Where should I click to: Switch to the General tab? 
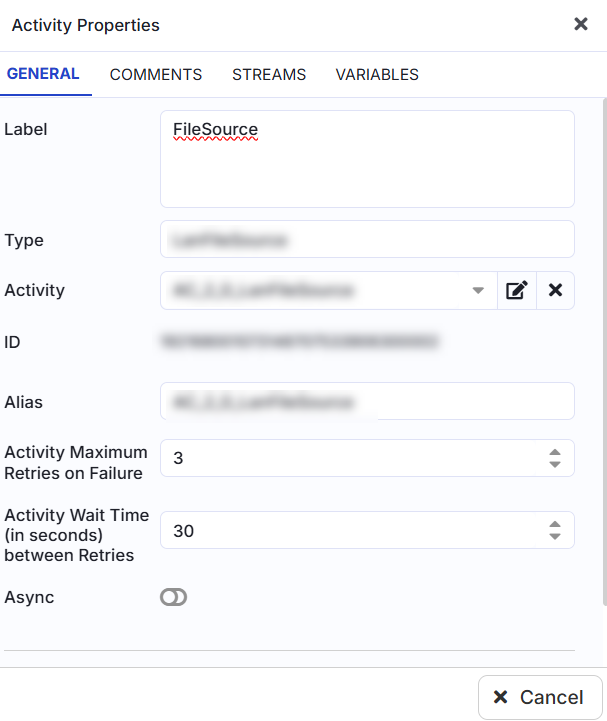[x=43, y=74]
